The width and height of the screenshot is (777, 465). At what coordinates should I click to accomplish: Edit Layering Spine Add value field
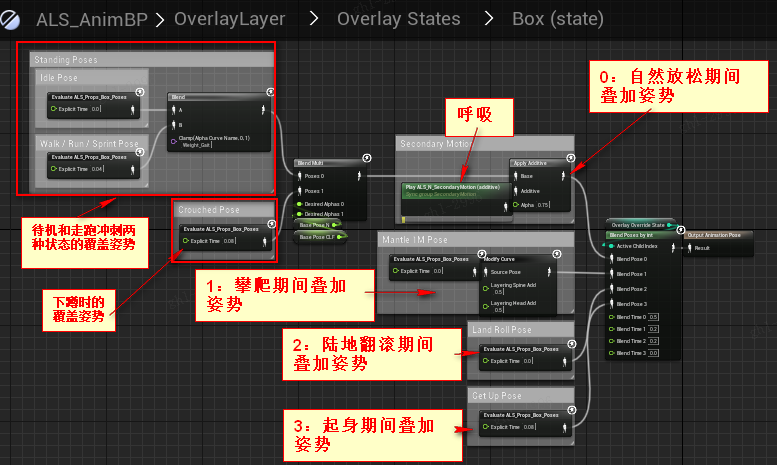point(498,292)
